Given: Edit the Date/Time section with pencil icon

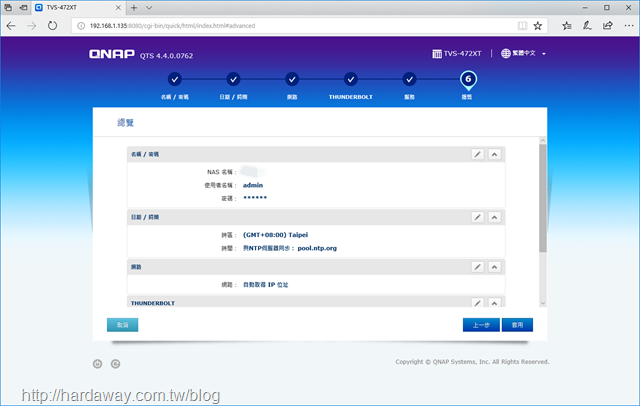Looking at the screenshot, I should point(478,217).
